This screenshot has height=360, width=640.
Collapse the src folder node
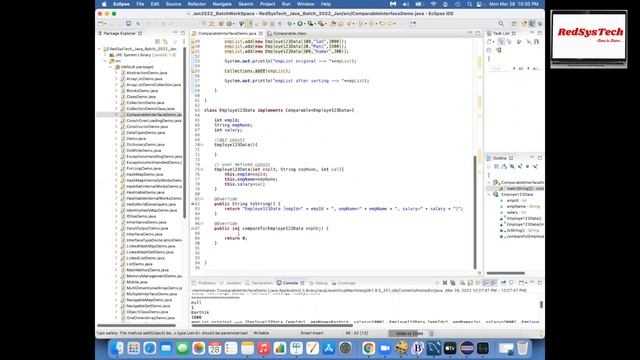[x=105, y=61]
